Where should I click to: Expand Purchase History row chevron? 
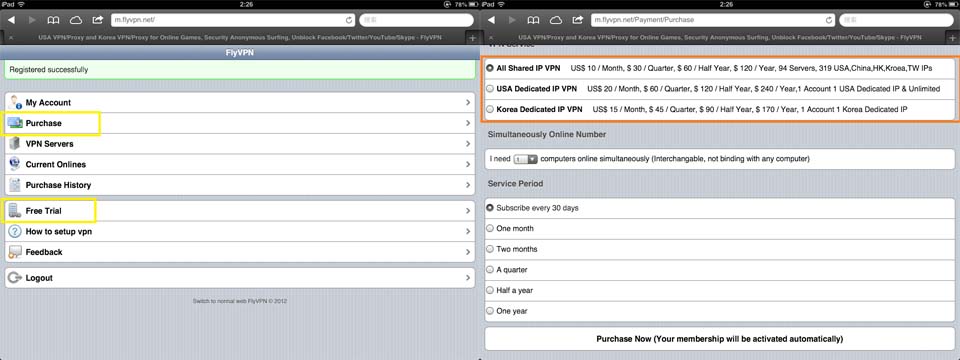click(x=468, y=185)
